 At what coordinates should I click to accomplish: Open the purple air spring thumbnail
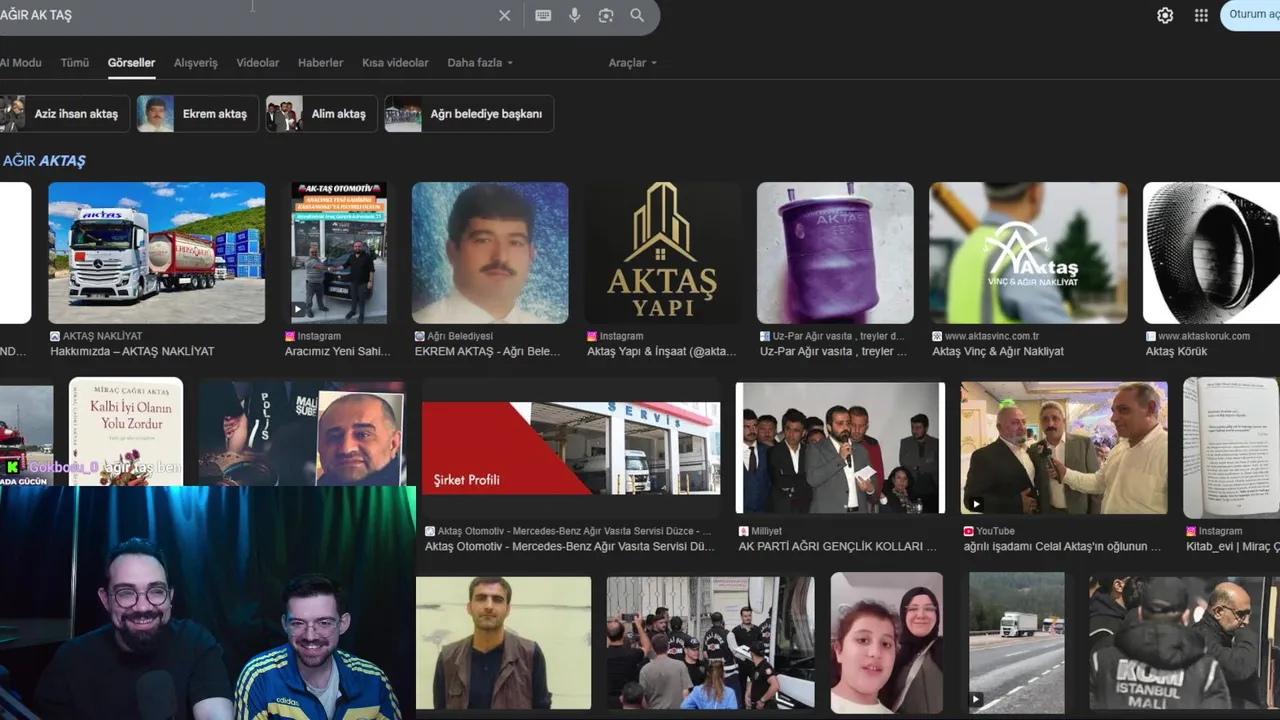coord(835,253)
